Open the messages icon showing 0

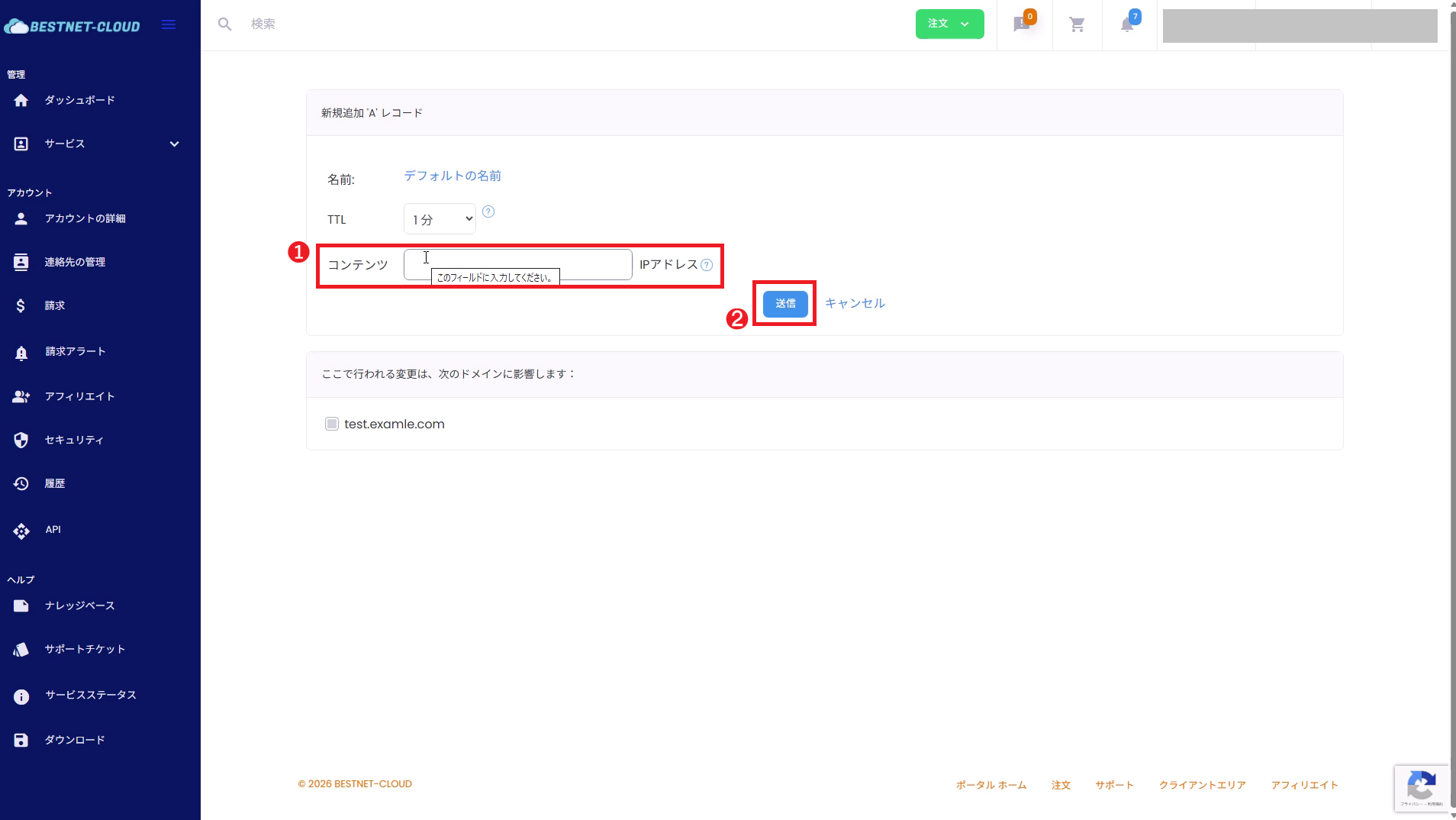pos(1023,25)
